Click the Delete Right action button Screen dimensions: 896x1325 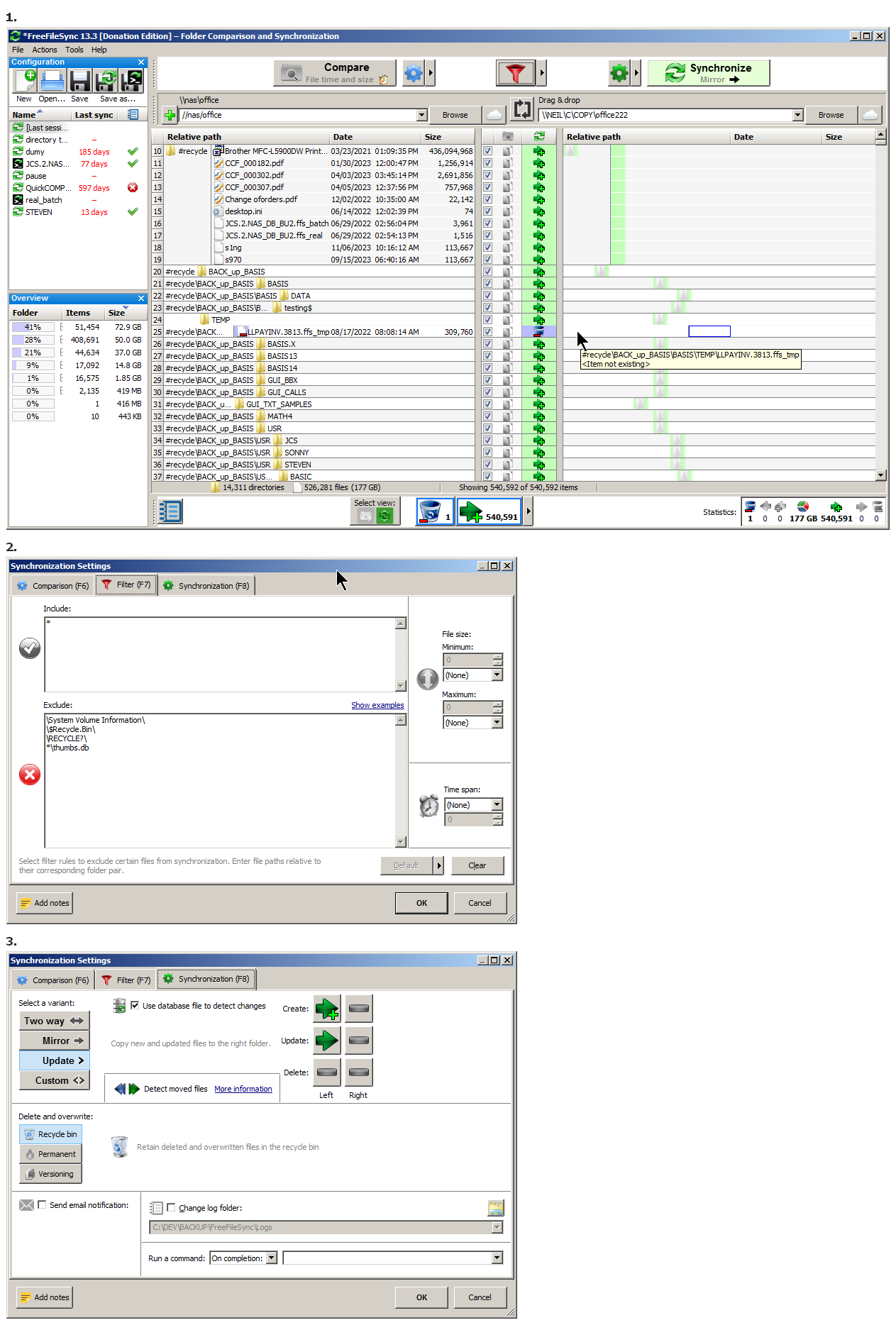(359, 1072)
